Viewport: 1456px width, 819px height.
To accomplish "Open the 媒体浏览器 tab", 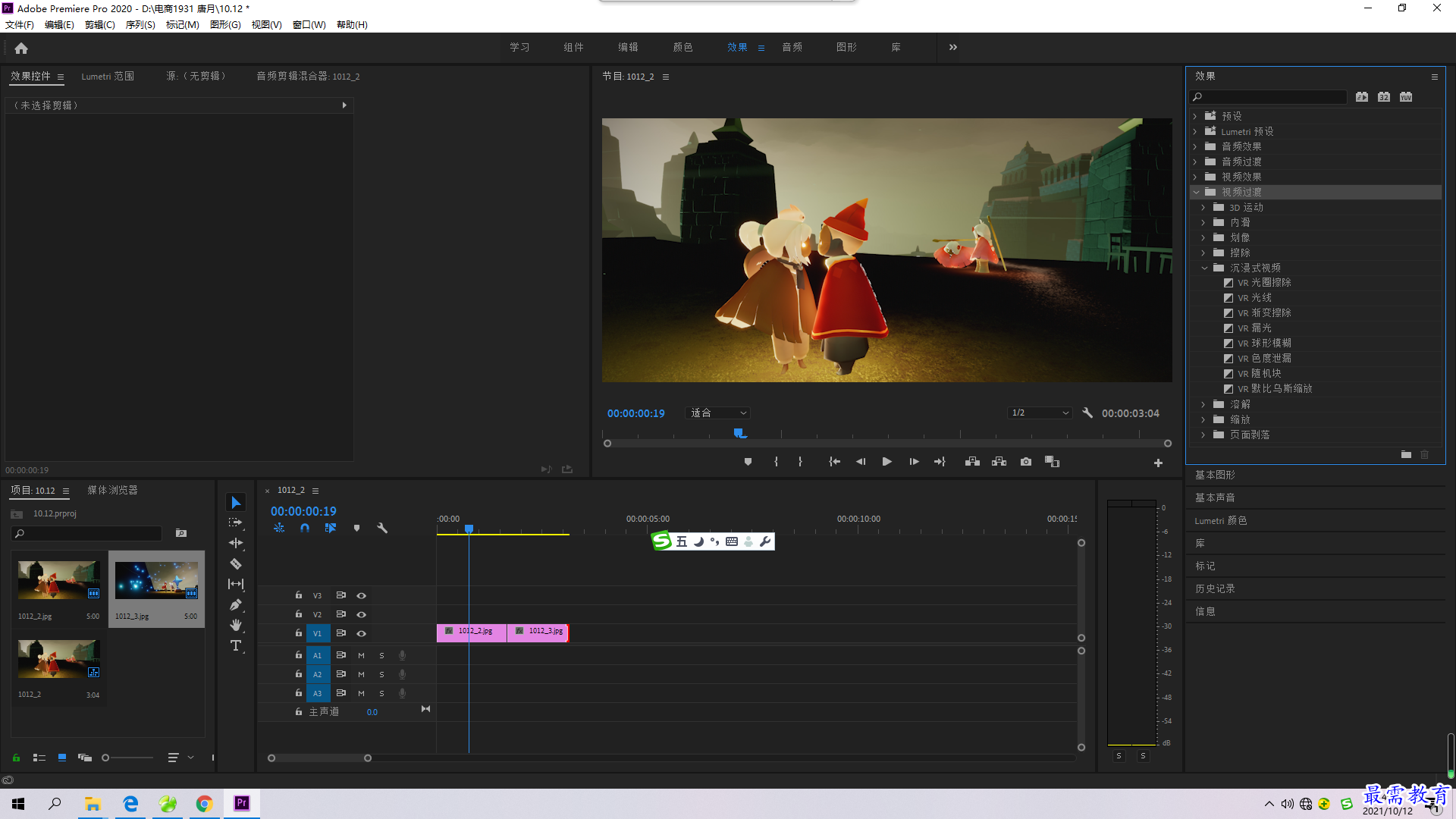I will tap(112, 490).
